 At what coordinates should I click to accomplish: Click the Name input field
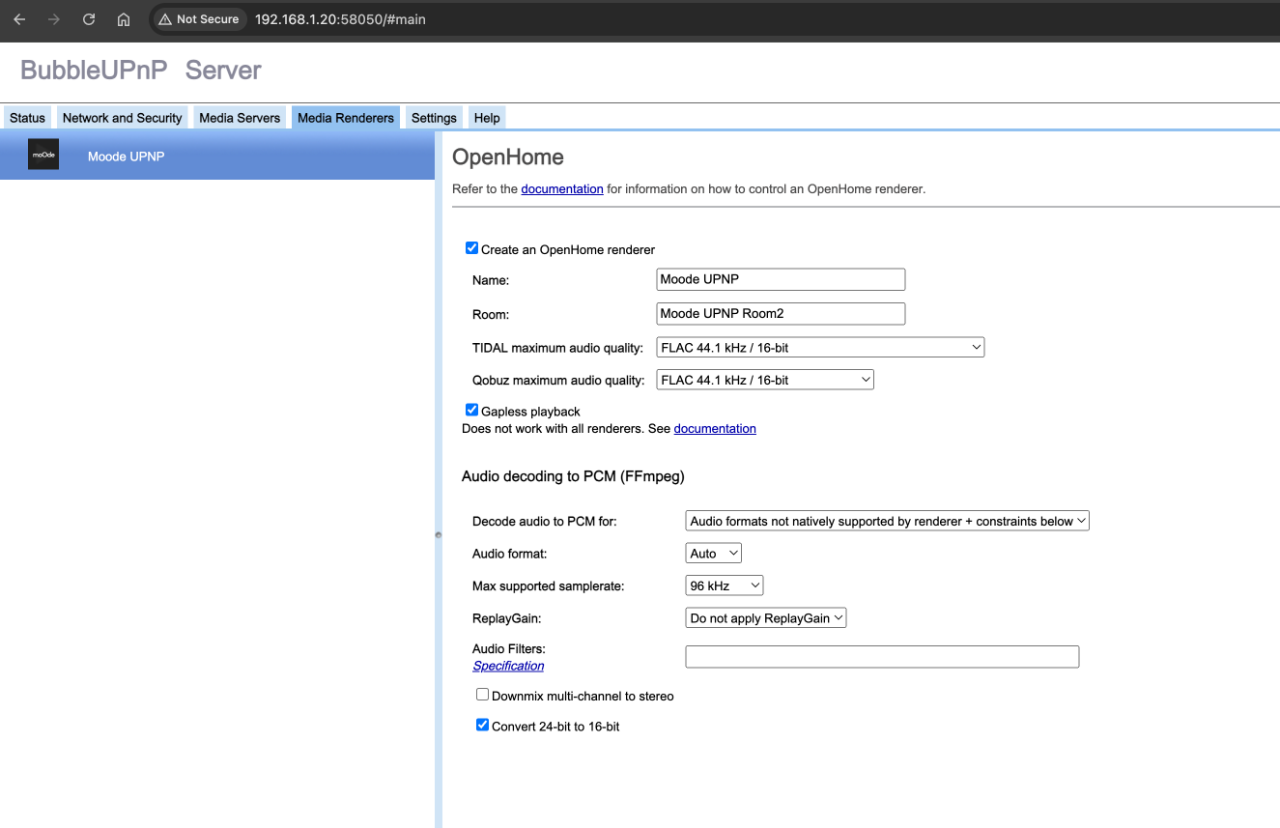781,279
